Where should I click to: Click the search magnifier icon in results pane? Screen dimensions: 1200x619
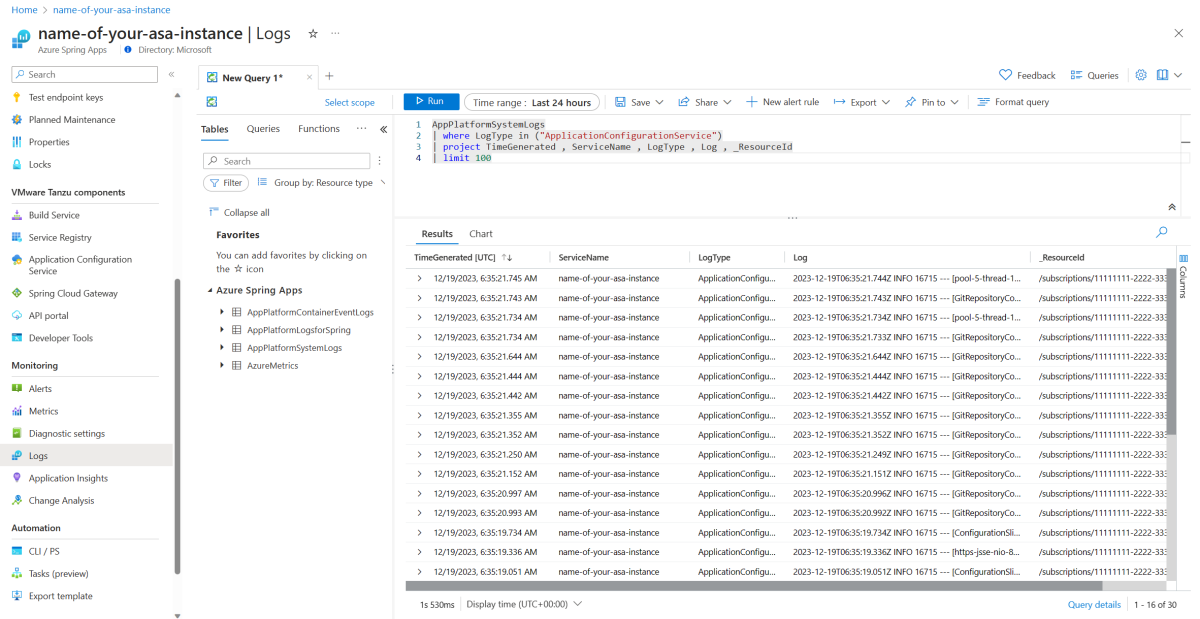1161,232
